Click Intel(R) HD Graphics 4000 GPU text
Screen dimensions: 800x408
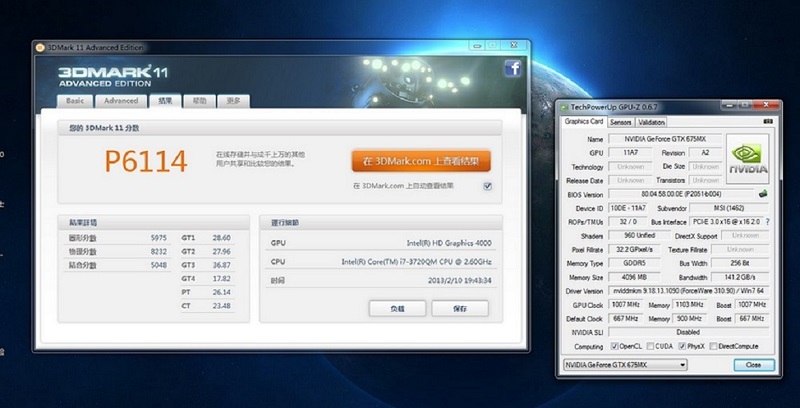pyautogui.click(x=449, y=243)
